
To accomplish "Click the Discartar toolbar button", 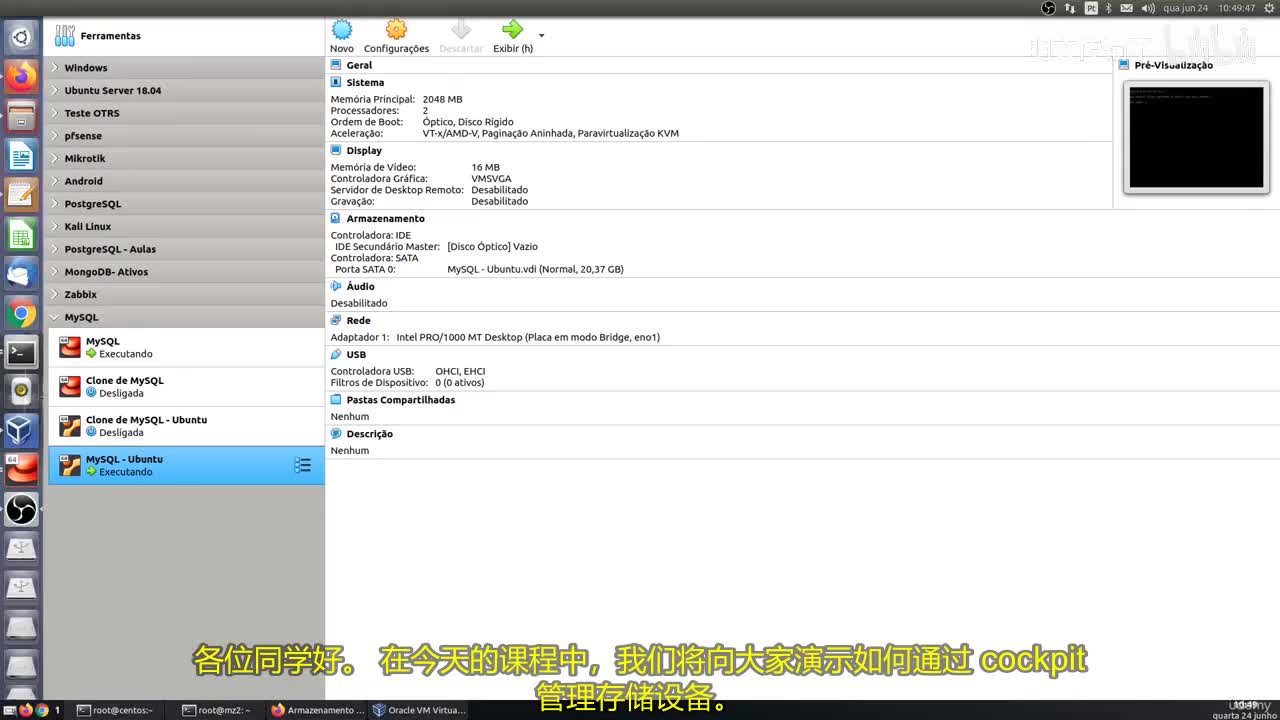I will 461,36.
